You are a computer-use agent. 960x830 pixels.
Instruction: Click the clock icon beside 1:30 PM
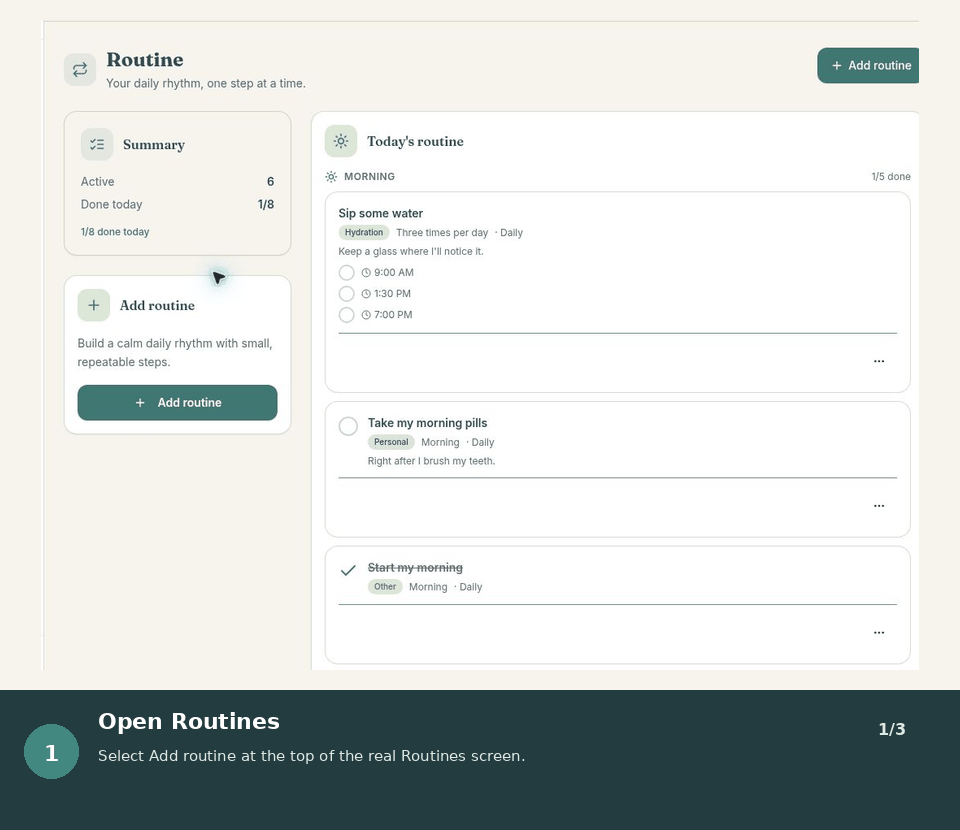(366, 294)
